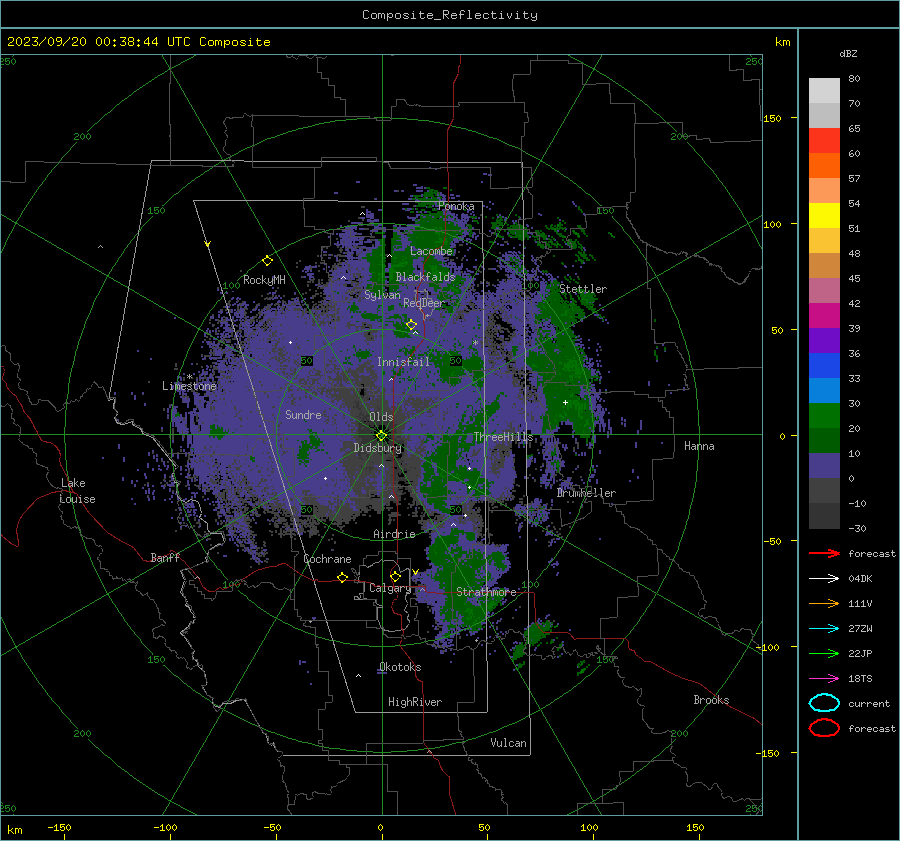Screen dimensions: 900x841
Task: Click the white 04DK arrow icon
Action: (x=824, y=578)
